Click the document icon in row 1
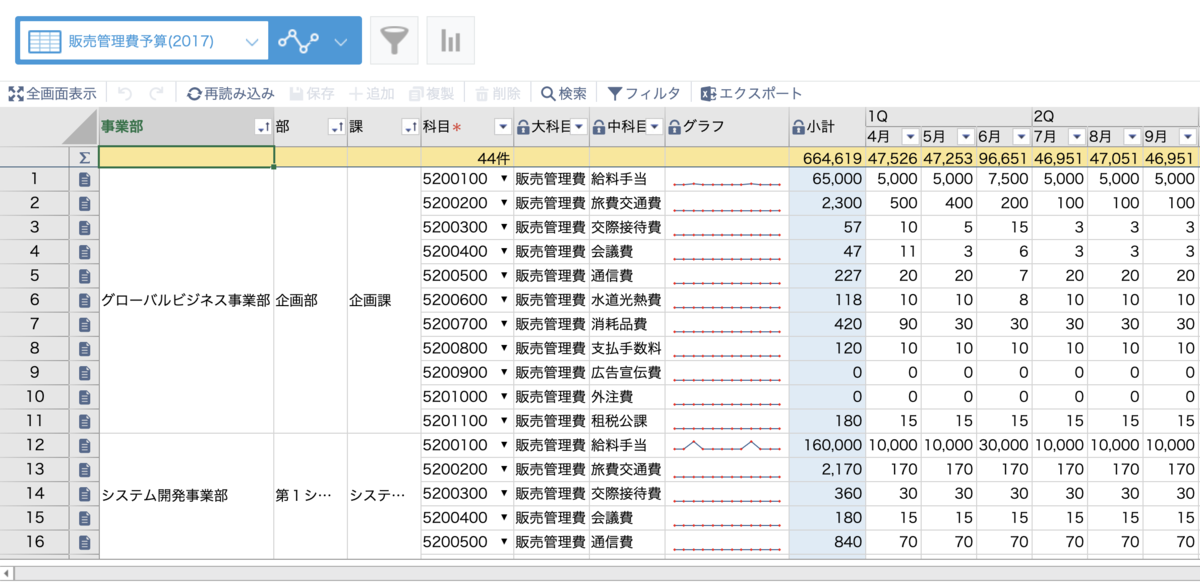 pyautogui.click(x=85, y=179)
